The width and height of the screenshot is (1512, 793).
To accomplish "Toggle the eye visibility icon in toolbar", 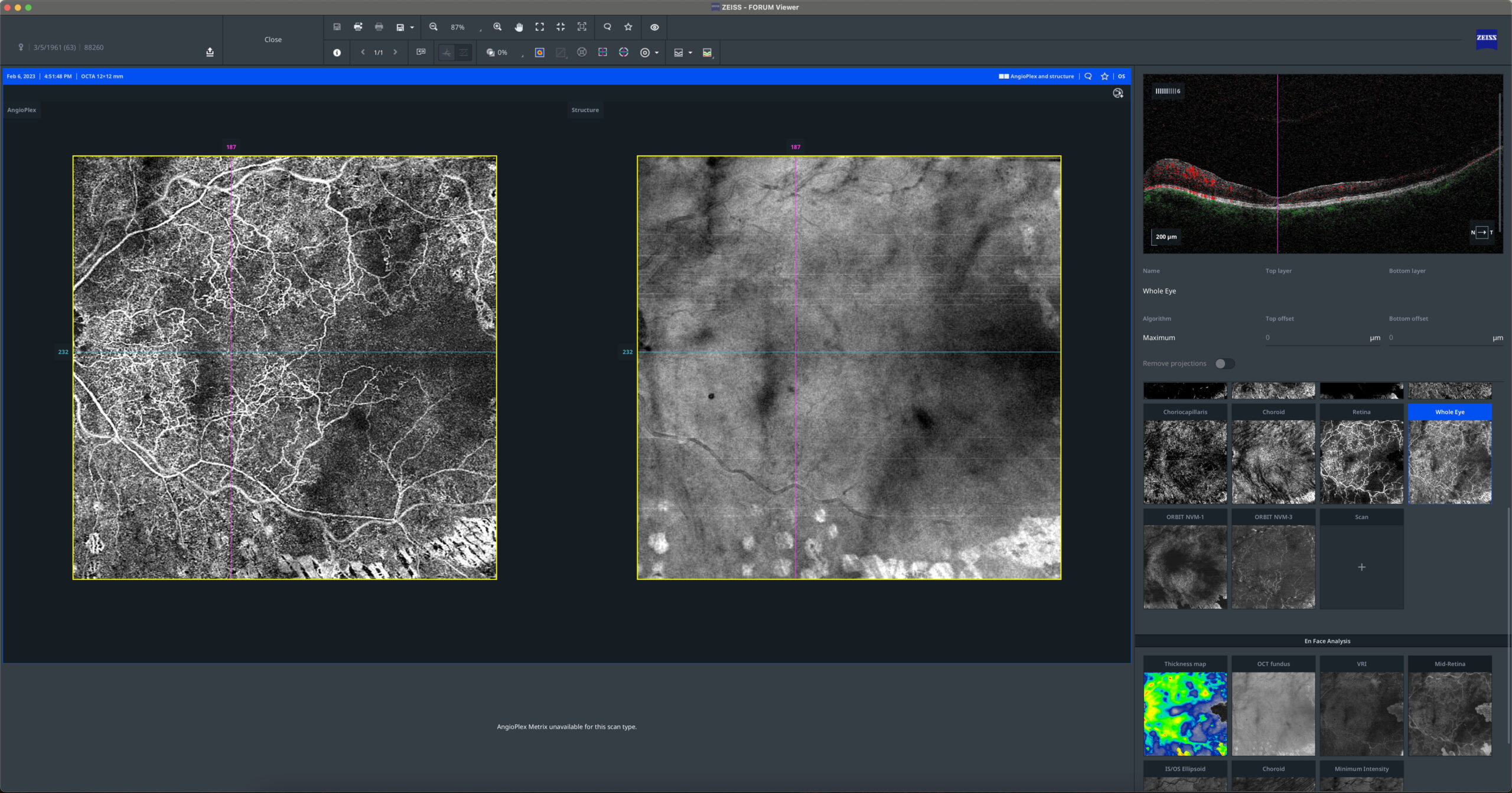I will click(654, 27).
